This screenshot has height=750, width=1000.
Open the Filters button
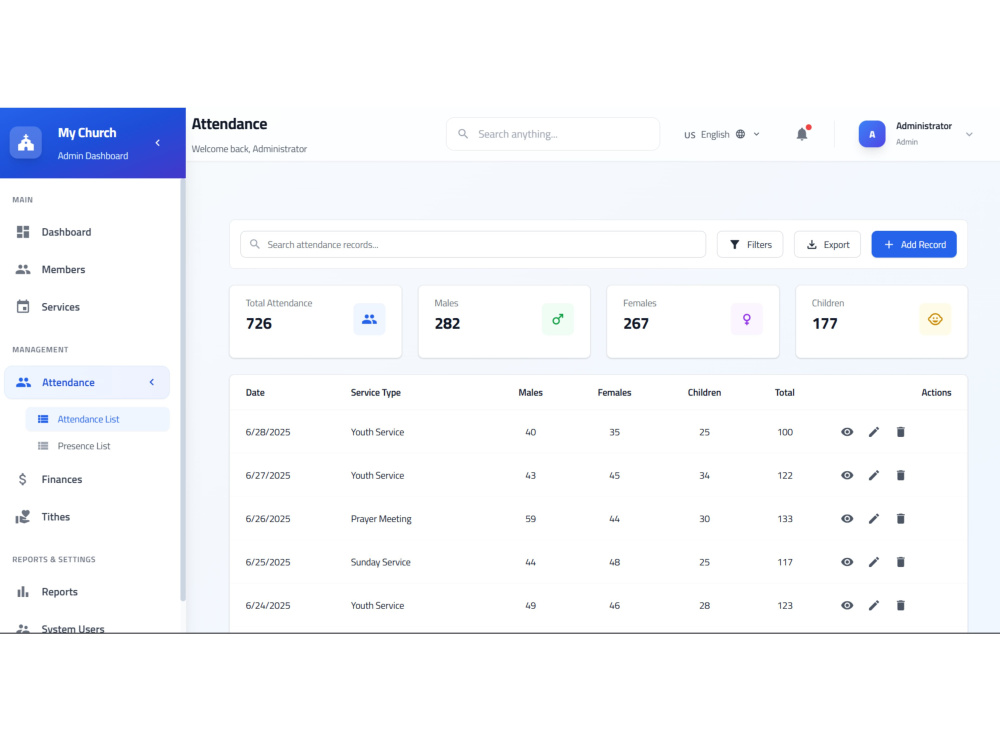(x=750, y=244)
